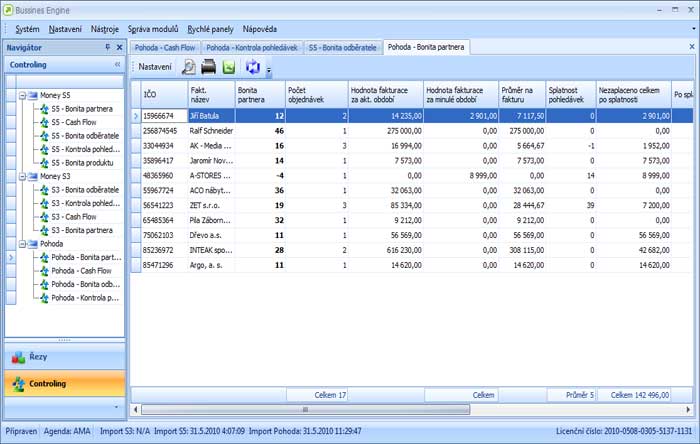The image size is (700, 444).
Task: Open S5 - Cash Flow report
Action: [x=73, y=123]
